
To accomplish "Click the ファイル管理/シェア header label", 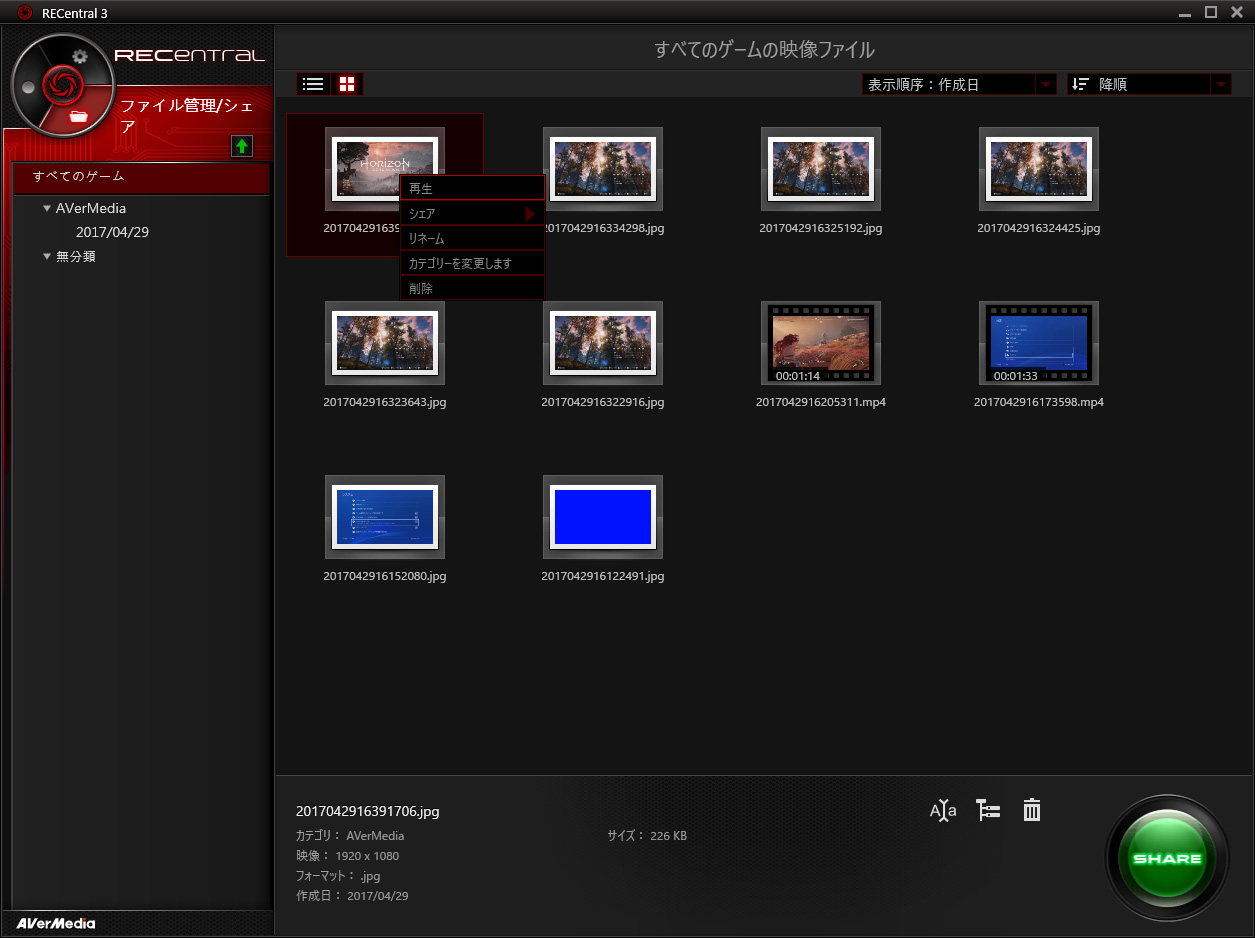I will click(186, 116).
